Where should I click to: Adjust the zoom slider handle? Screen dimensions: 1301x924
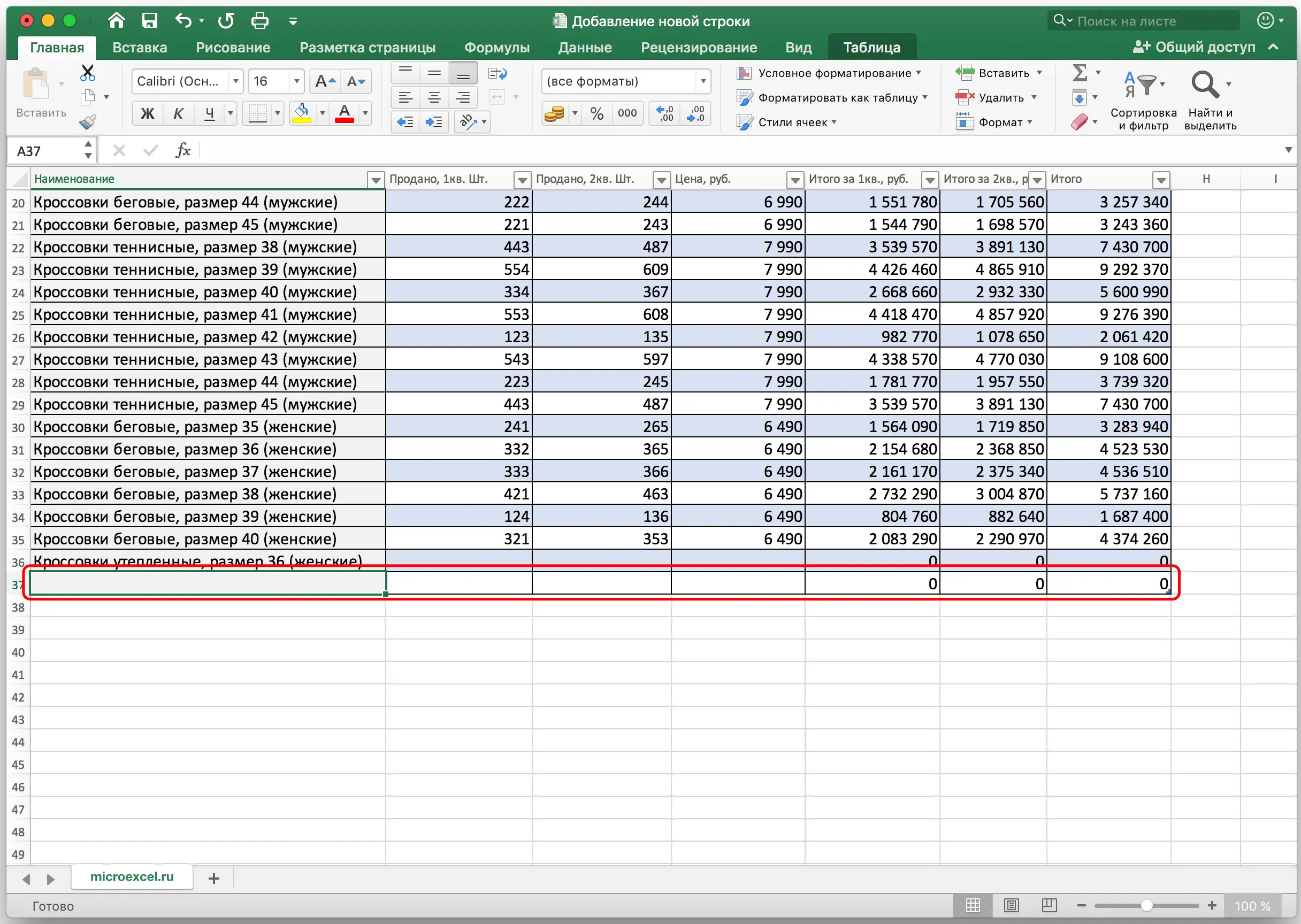pyautogui.click(x=1146, y=905)
